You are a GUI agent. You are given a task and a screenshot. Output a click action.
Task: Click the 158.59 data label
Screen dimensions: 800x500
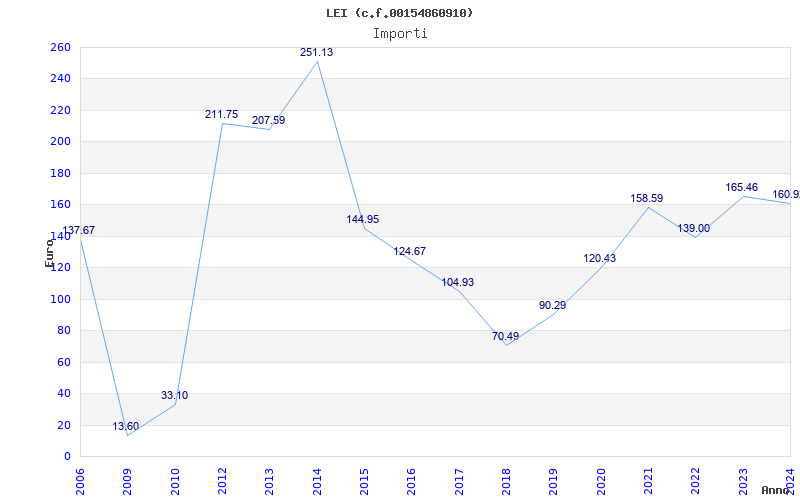click(x=647, y=198)
